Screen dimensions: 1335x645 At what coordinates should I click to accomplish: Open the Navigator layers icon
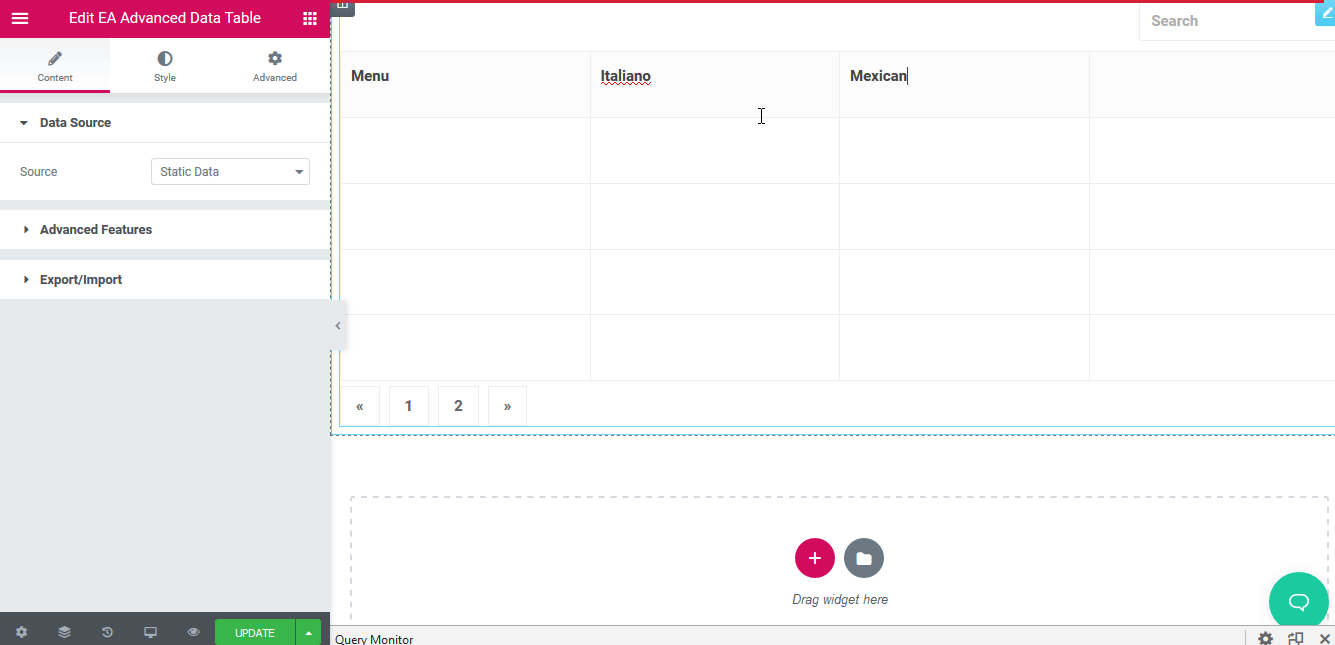[x=64, y=632]
